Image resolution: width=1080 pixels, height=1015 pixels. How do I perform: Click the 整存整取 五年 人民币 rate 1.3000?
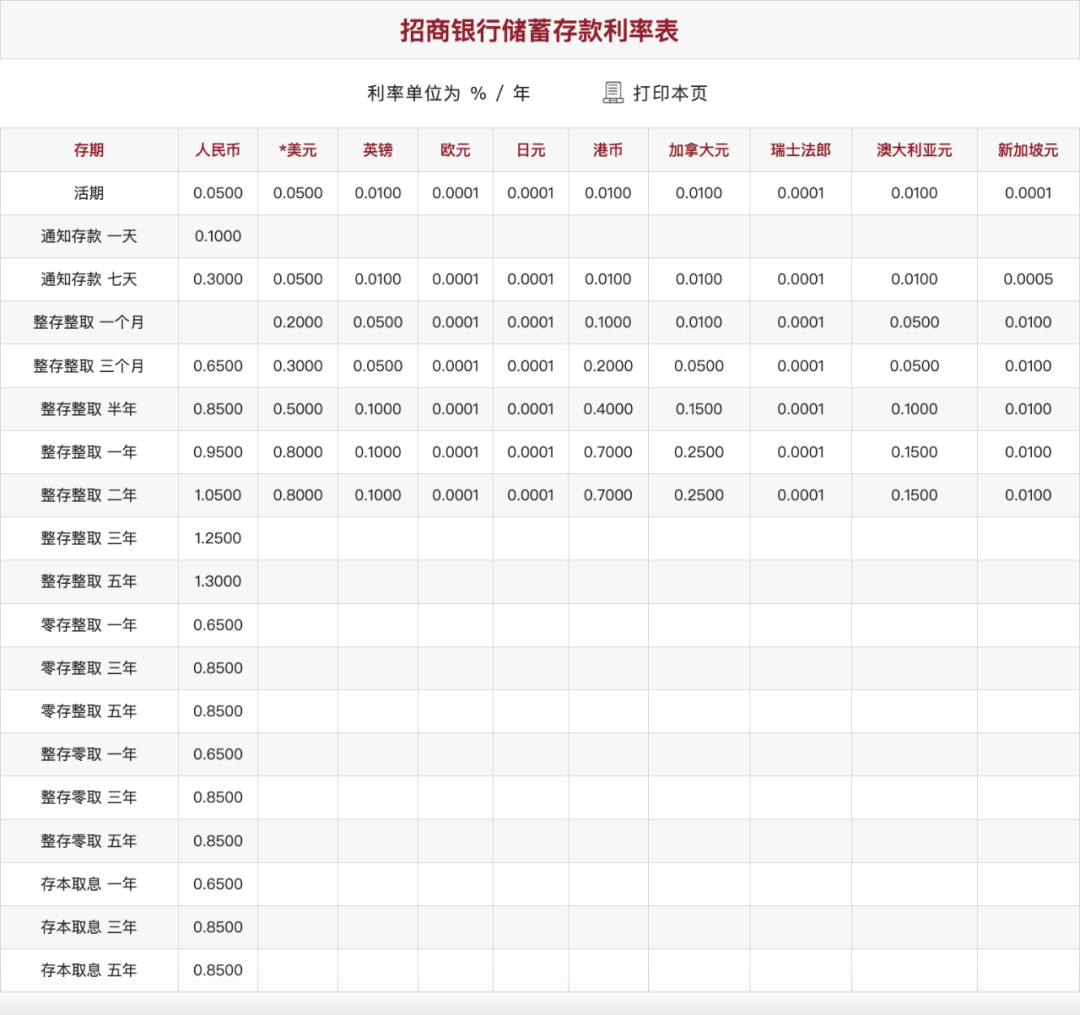tap(218, 581)
